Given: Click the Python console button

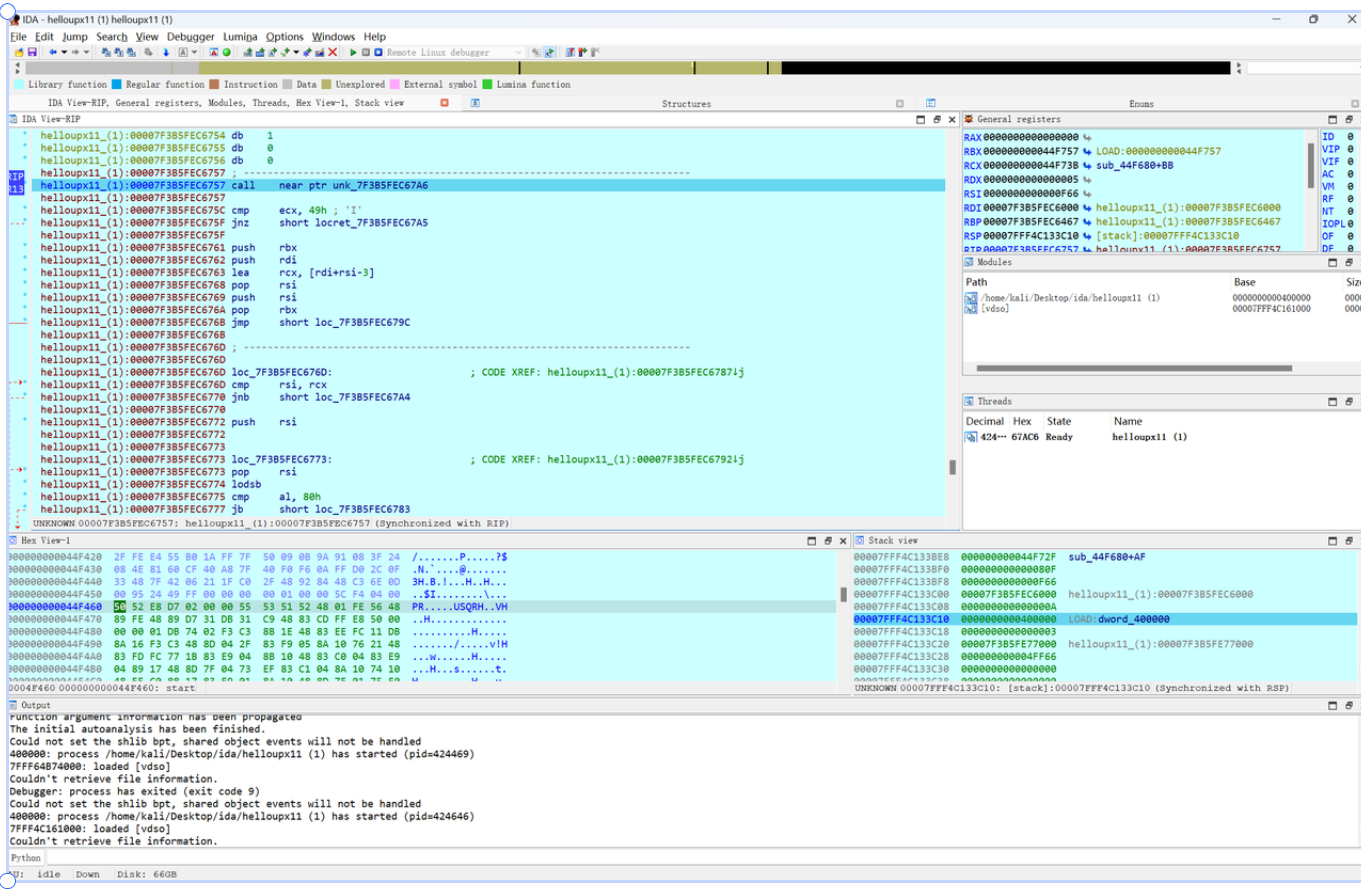Looking at the screenshot, I should (x=26, y=858).
